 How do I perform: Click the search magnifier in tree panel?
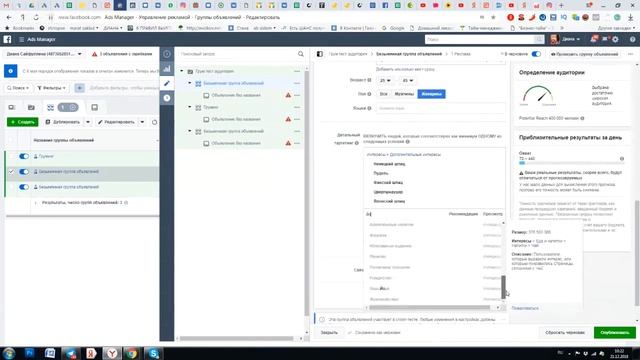click(301, 54)
